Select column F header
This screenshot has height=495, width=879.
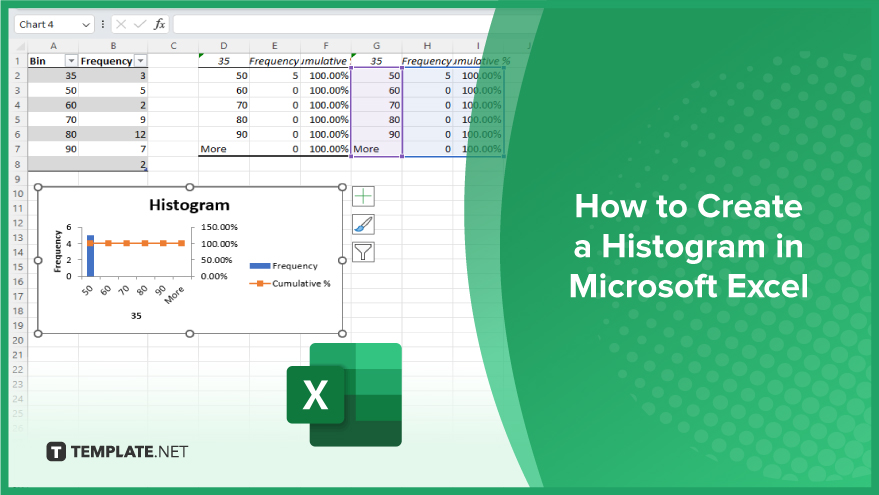(x=326, y=46)
